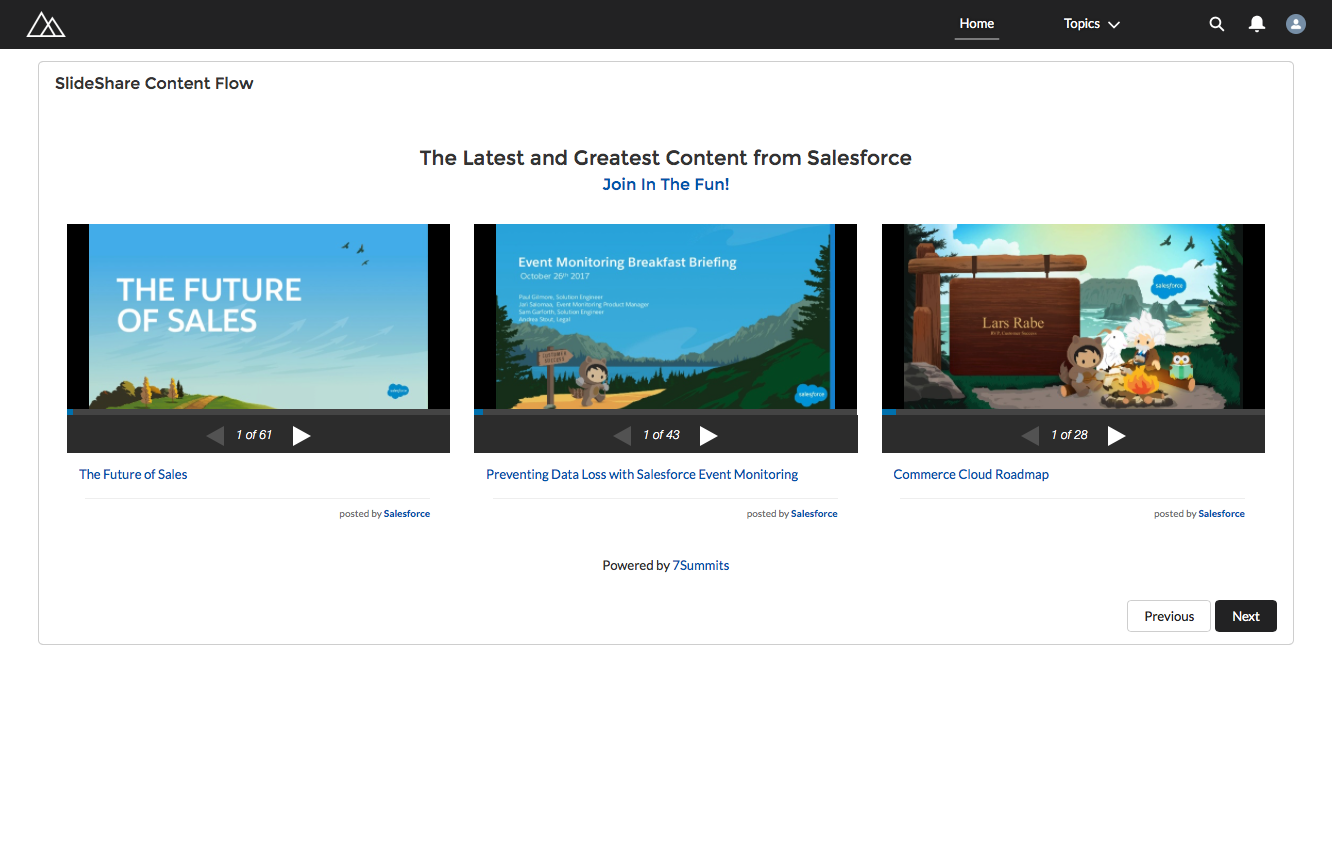
Task: Open the search magnifier icon
Action: click(x=1217, y=24)
